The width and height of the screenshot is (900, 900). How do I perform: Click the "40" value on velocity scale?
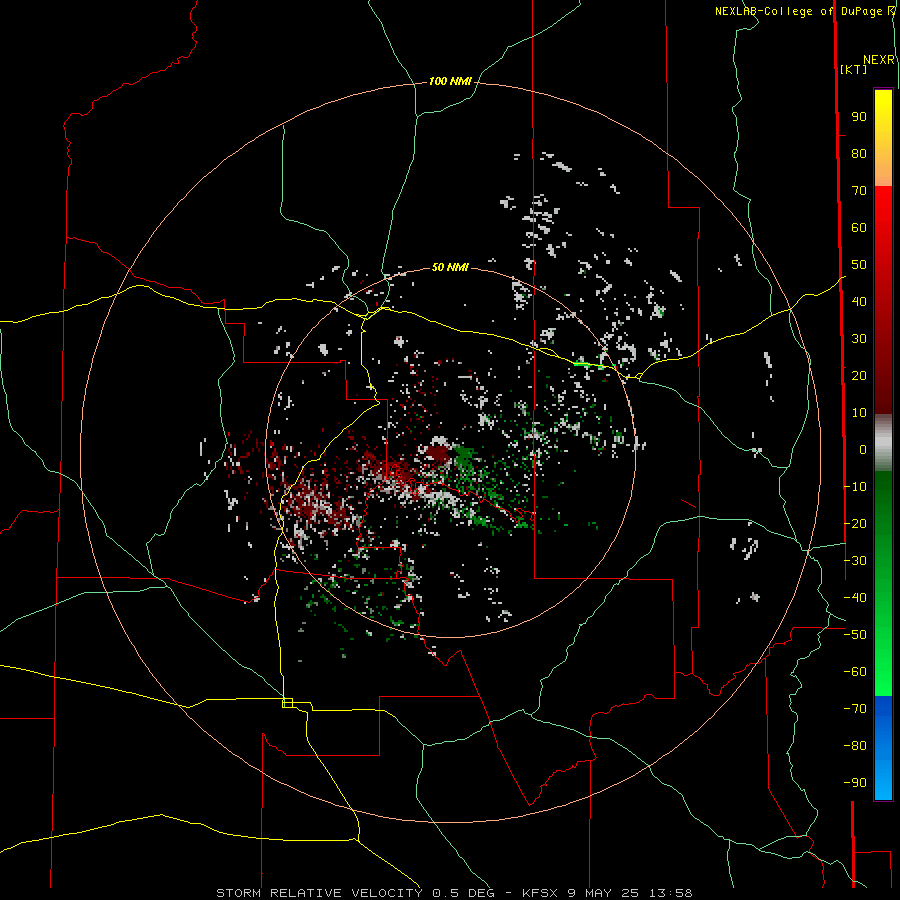coord(859,302)
